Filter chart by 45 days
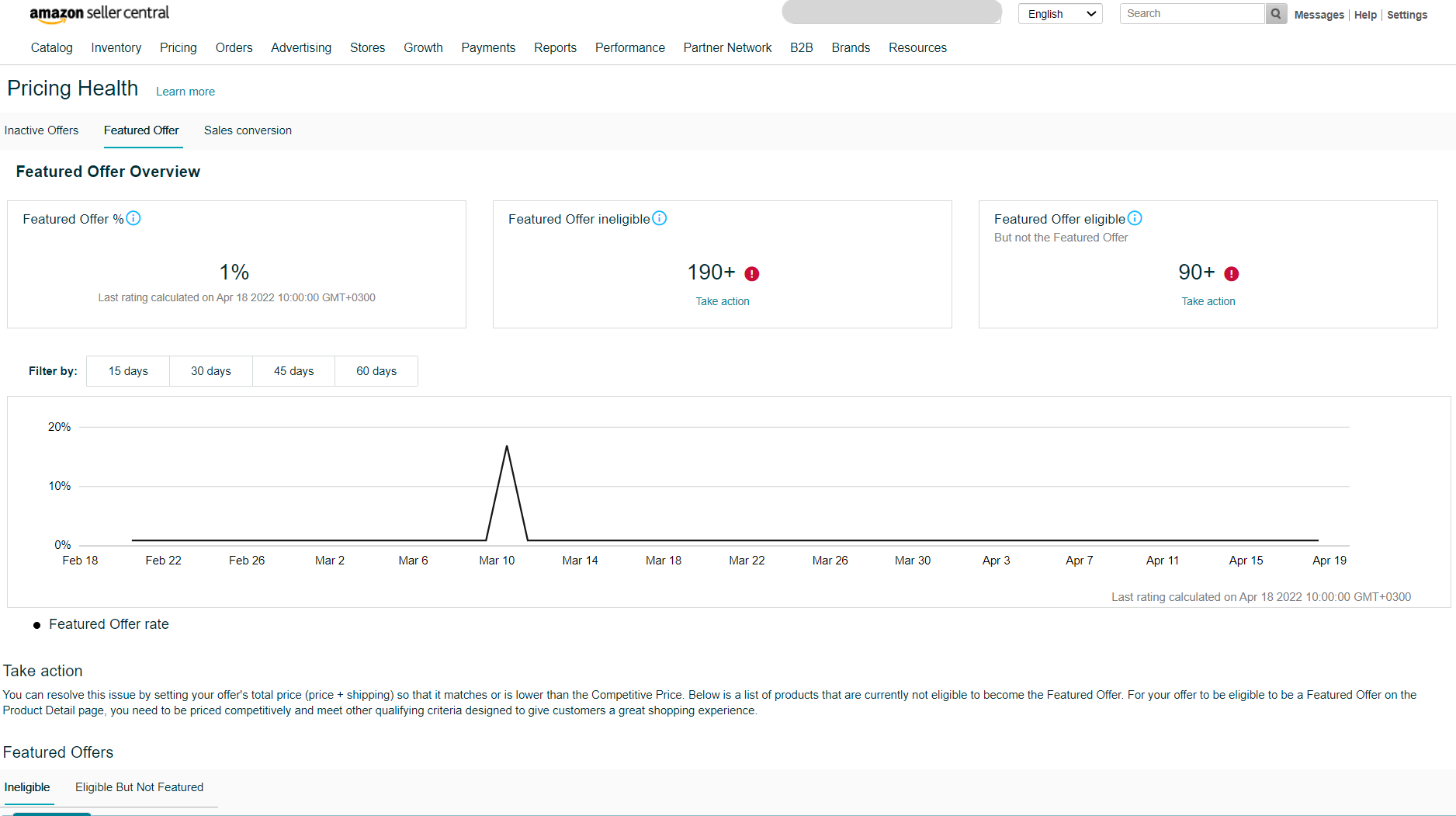 pos(293,371)
